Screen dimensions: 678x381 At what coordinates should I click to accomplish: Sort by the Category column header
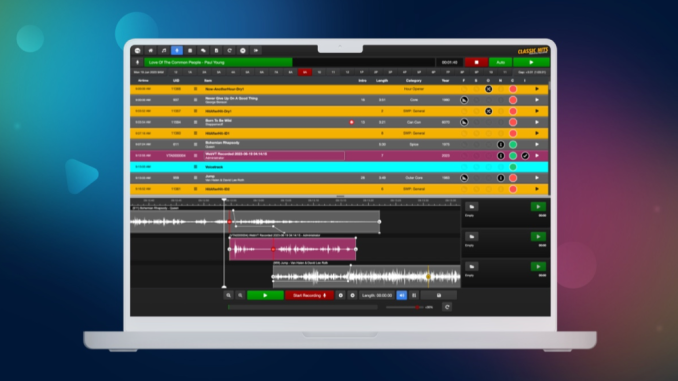[x=413, y=80]
